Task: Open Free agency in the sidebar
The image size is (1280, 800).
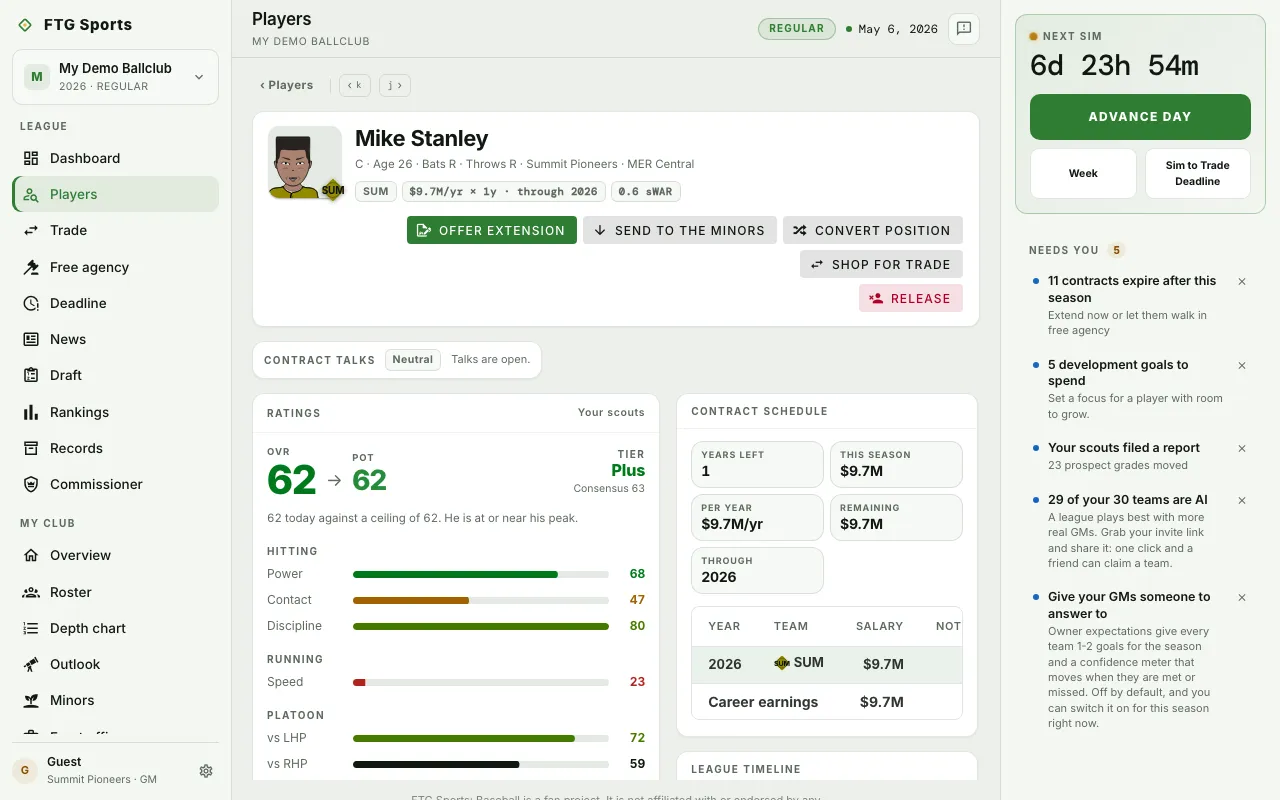Action: tap(115, 267)
